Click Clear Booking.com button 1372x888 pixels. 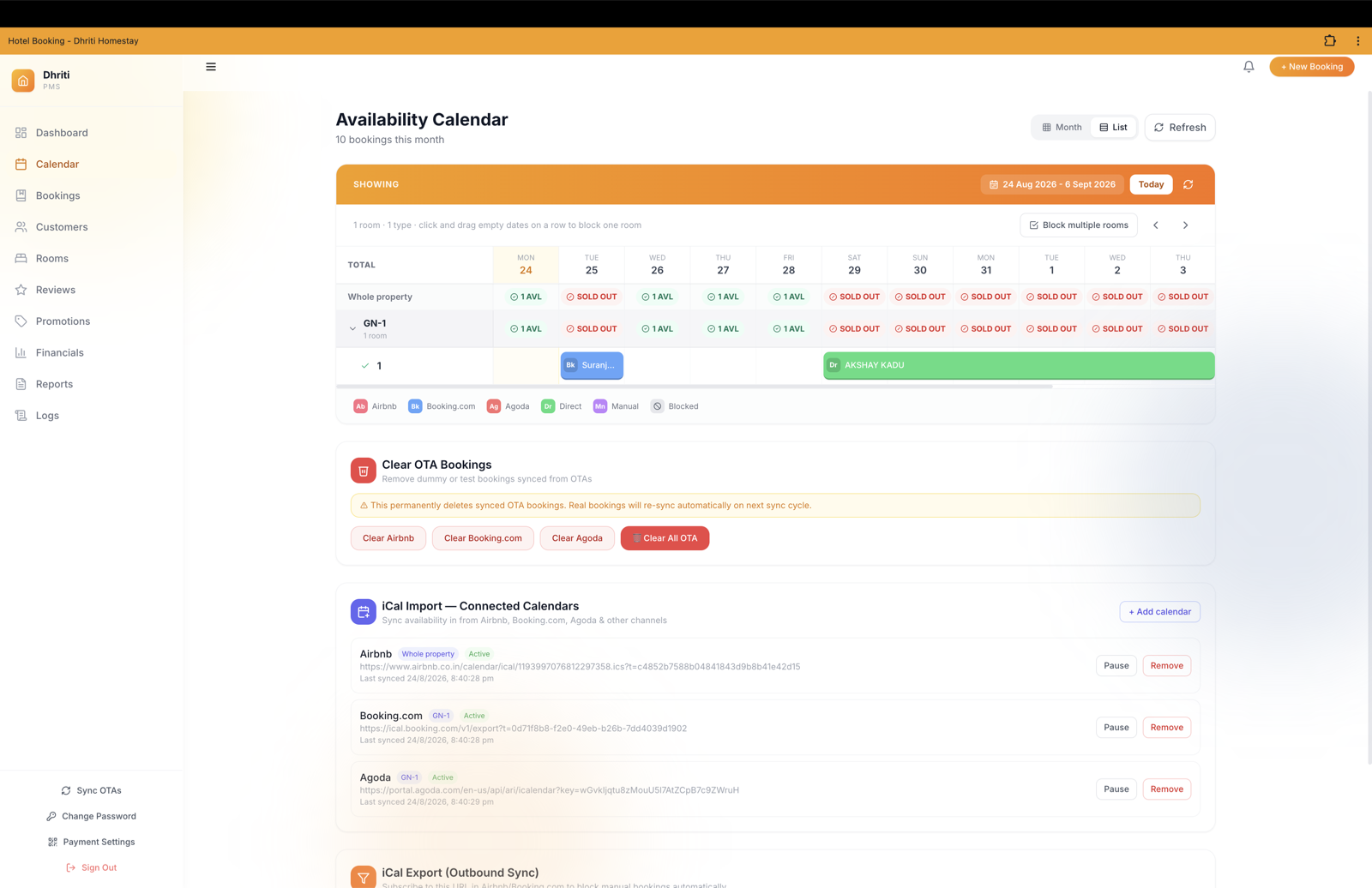[483, 538]
